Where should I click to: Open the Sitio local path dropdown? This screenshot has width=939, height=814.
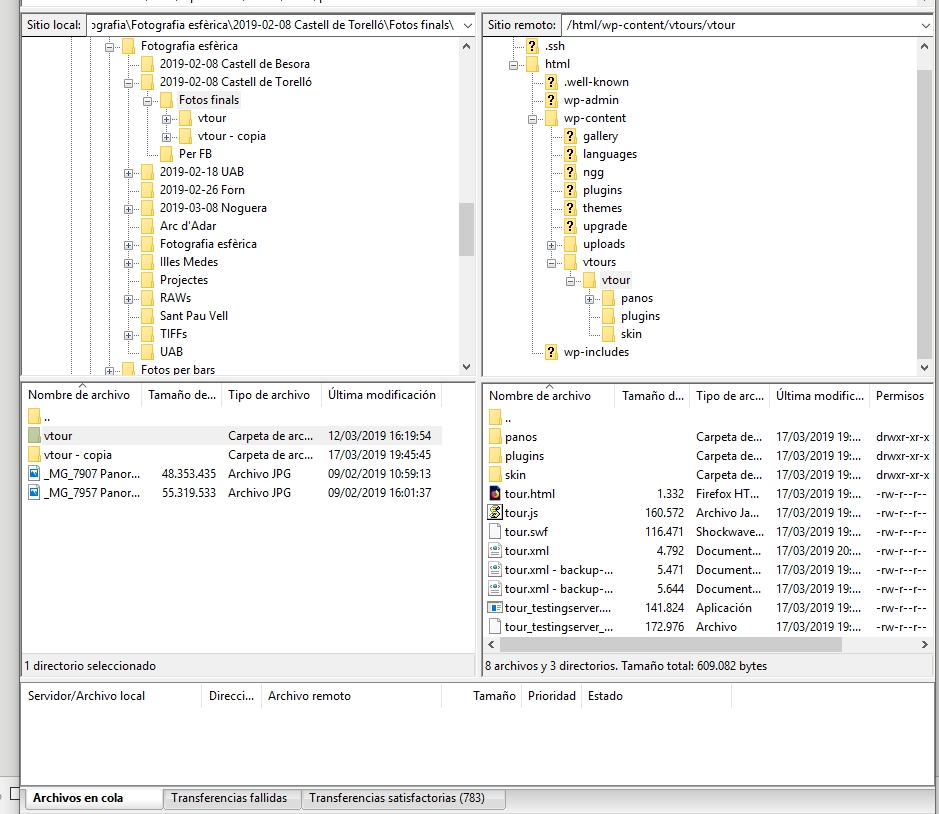[x=468, y=24]
